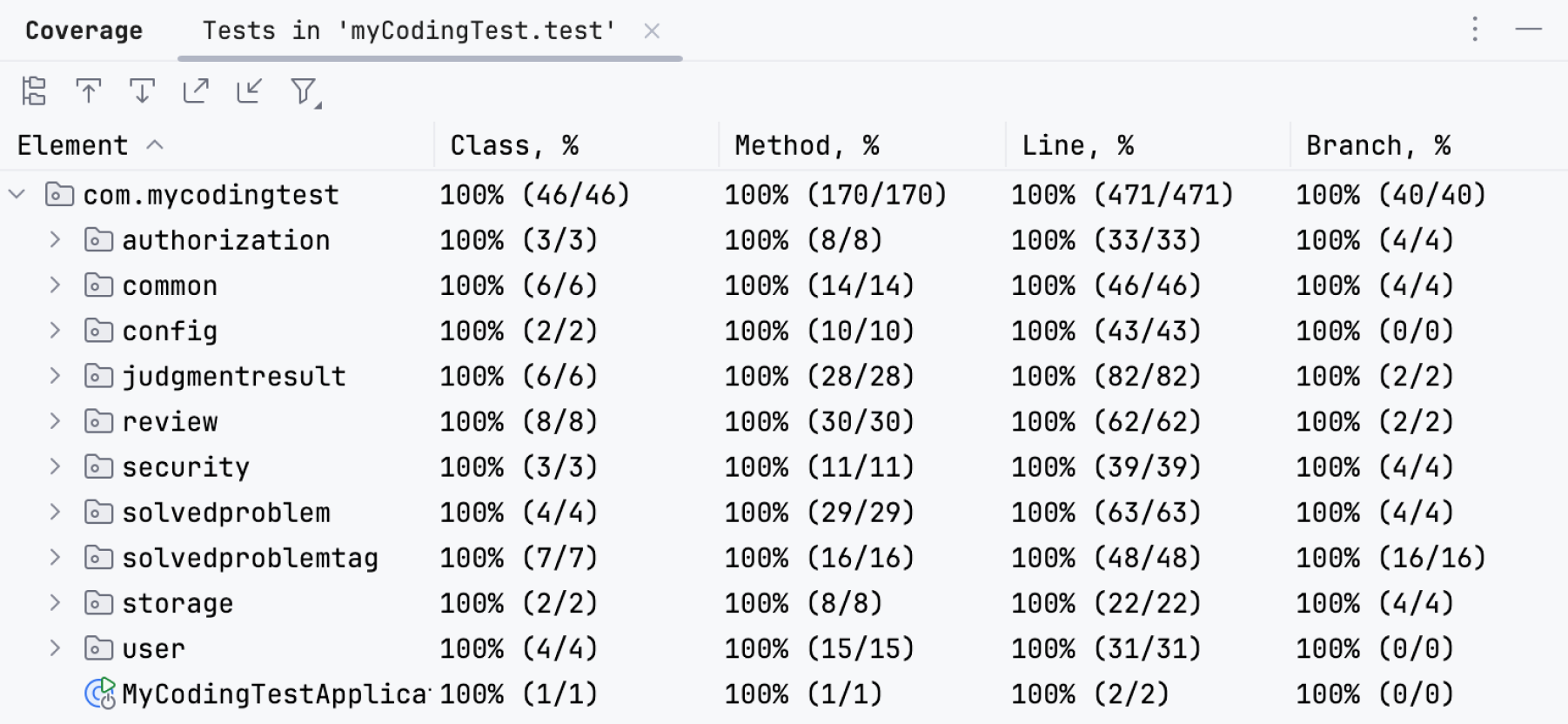Expand the security package node
The image size is (1568, 724).
(x=55, y=466)
